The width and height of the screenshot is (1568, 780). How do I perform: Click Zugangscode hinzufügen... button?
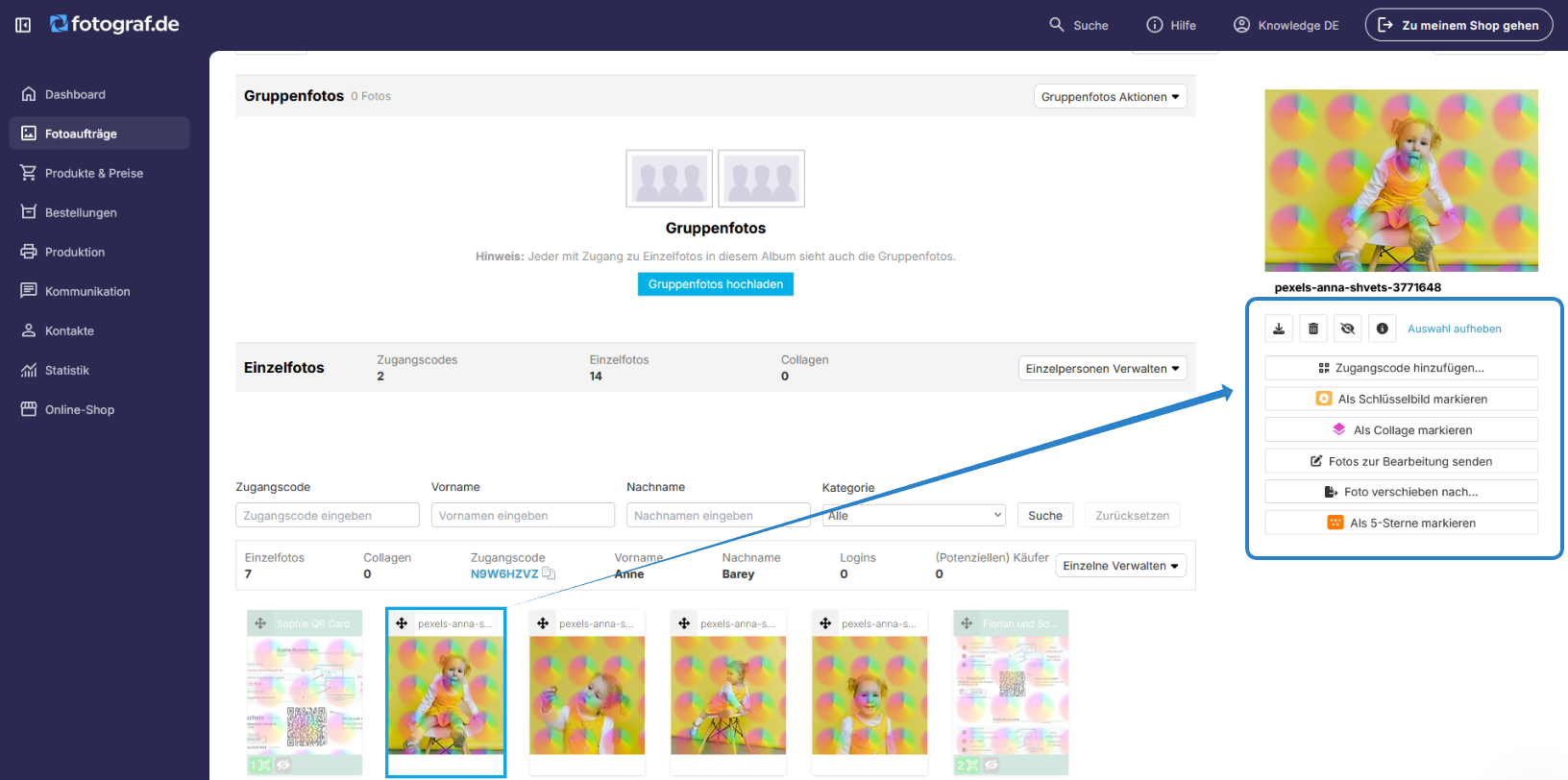coord(1401,368)
